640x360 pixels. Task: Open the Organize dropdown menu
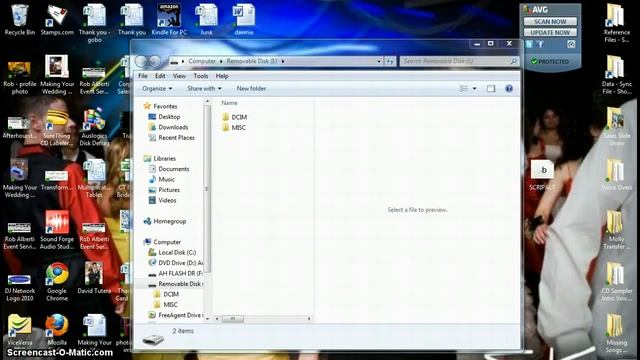(x=157, y=89)
